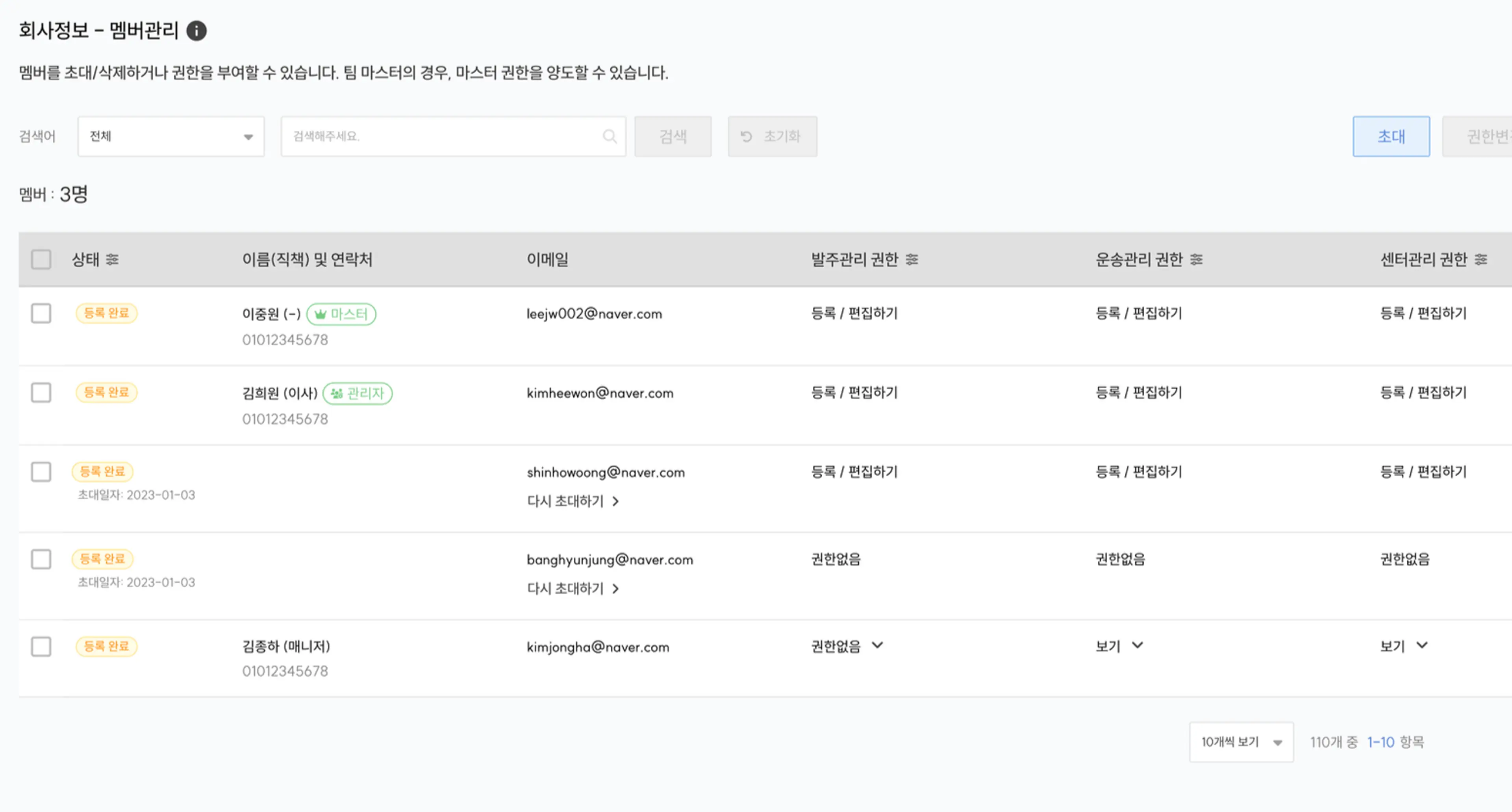
Task: Click the 권한변경 button at right edge
Action: click(1477, 137)
